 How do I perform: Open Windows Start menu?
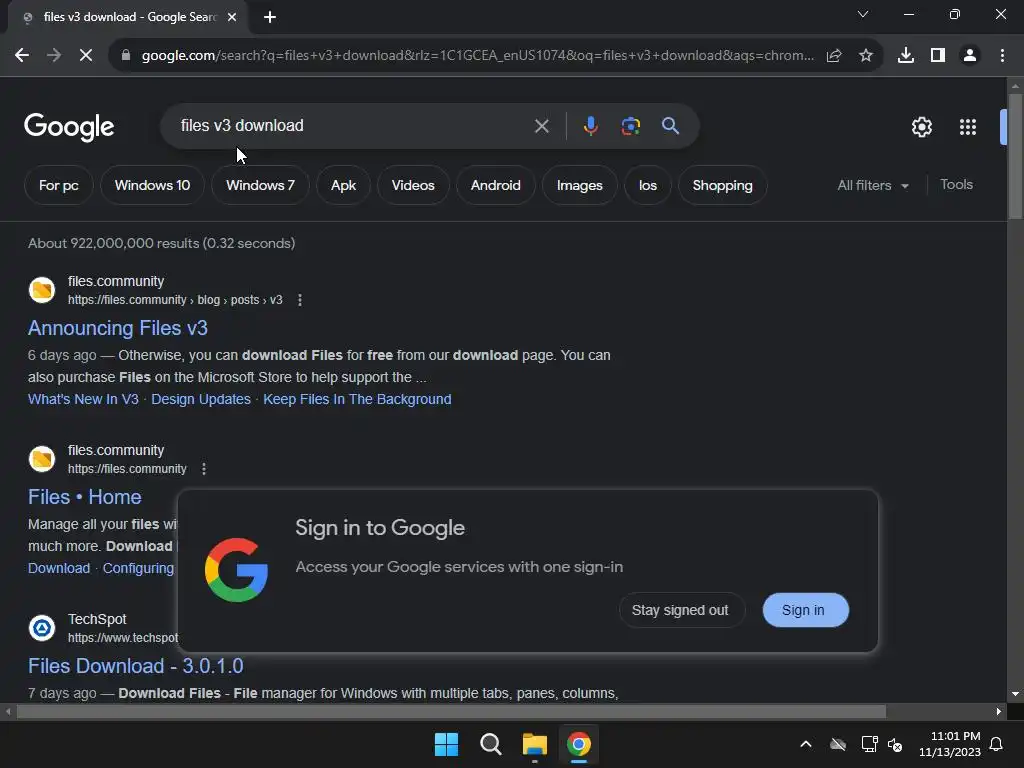pyautogui.click(x=446, y=744)
